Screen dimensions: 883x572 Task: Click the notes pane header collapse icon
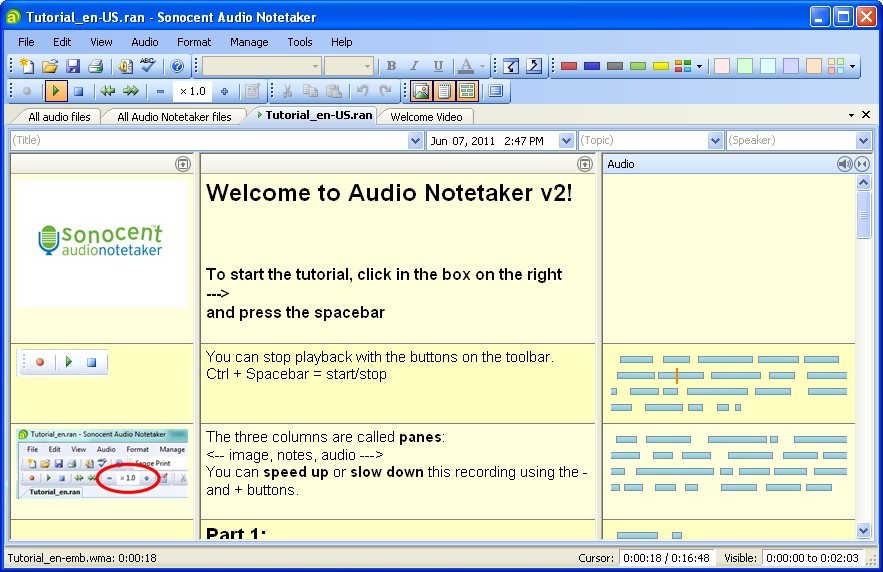(585, 164)
